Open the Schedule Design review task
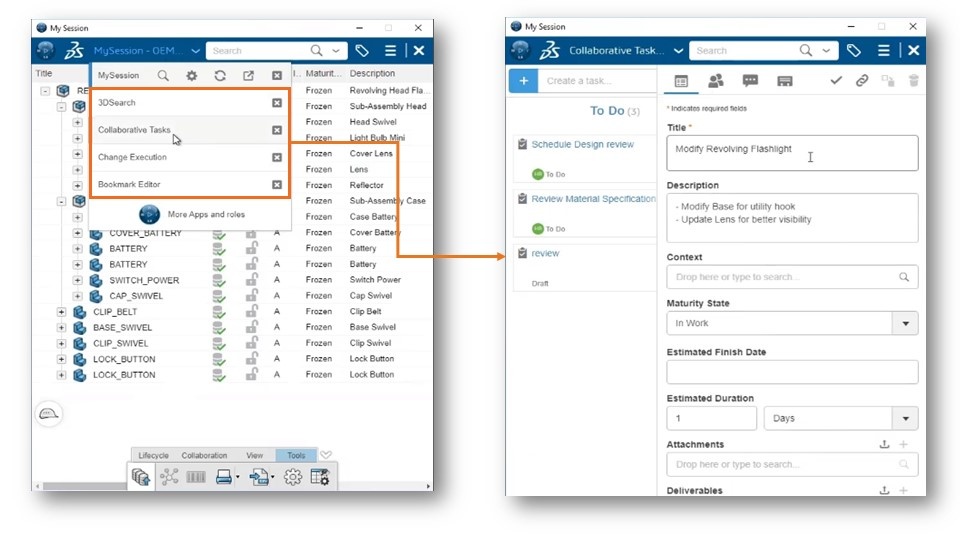 pyautogui.click(x=582, y=144)
